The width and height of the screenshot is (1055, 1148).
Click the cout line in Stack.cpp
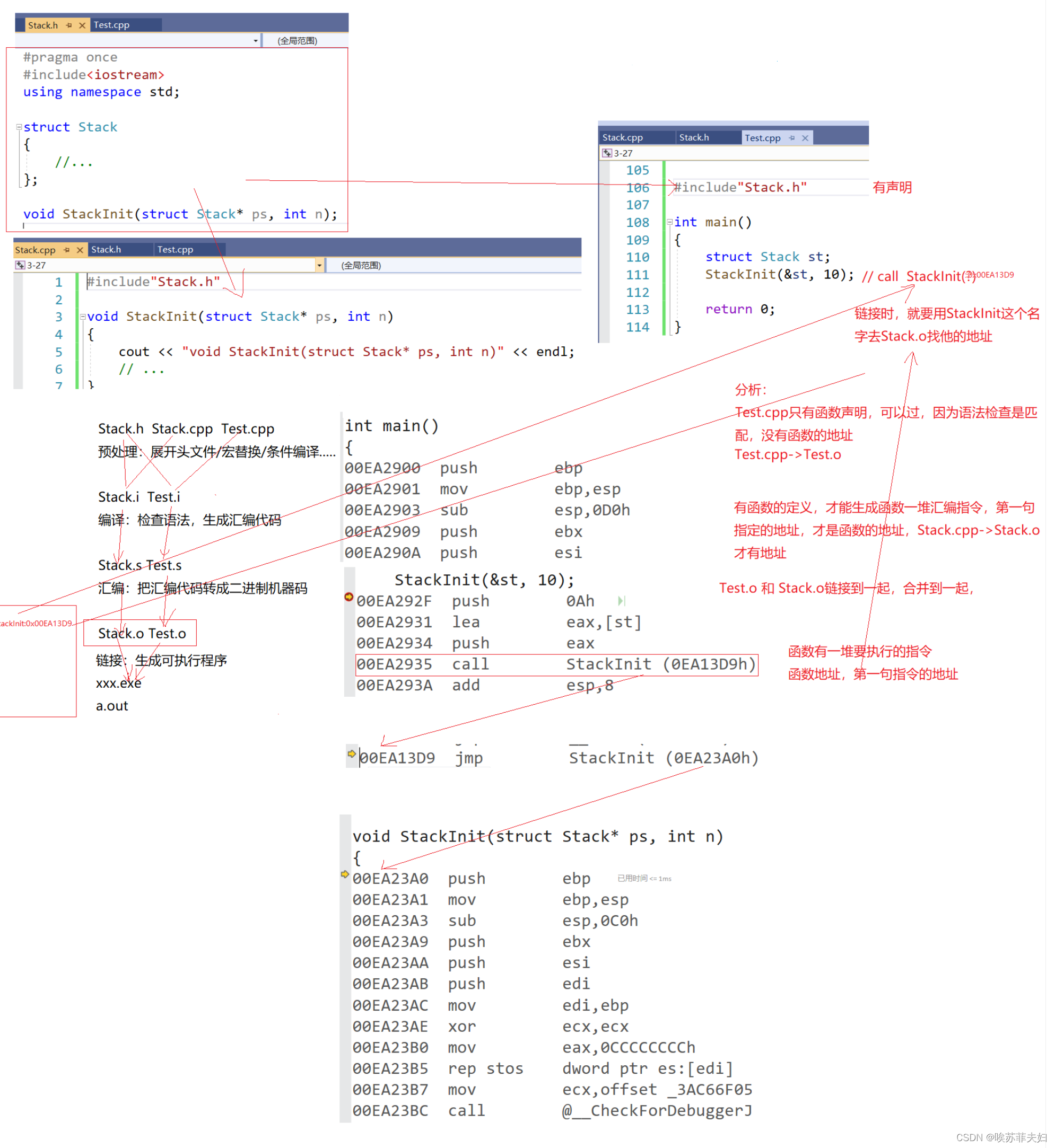346,352
